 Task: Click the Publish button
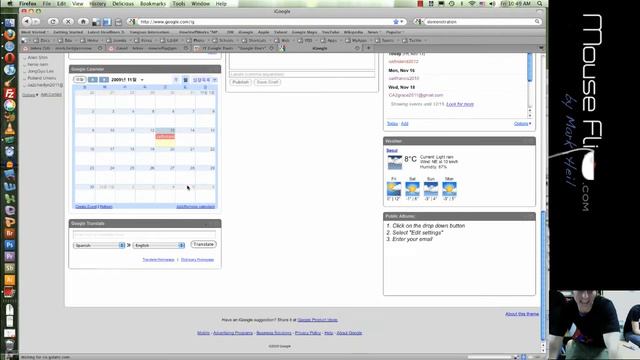click(x=240, y=82)
